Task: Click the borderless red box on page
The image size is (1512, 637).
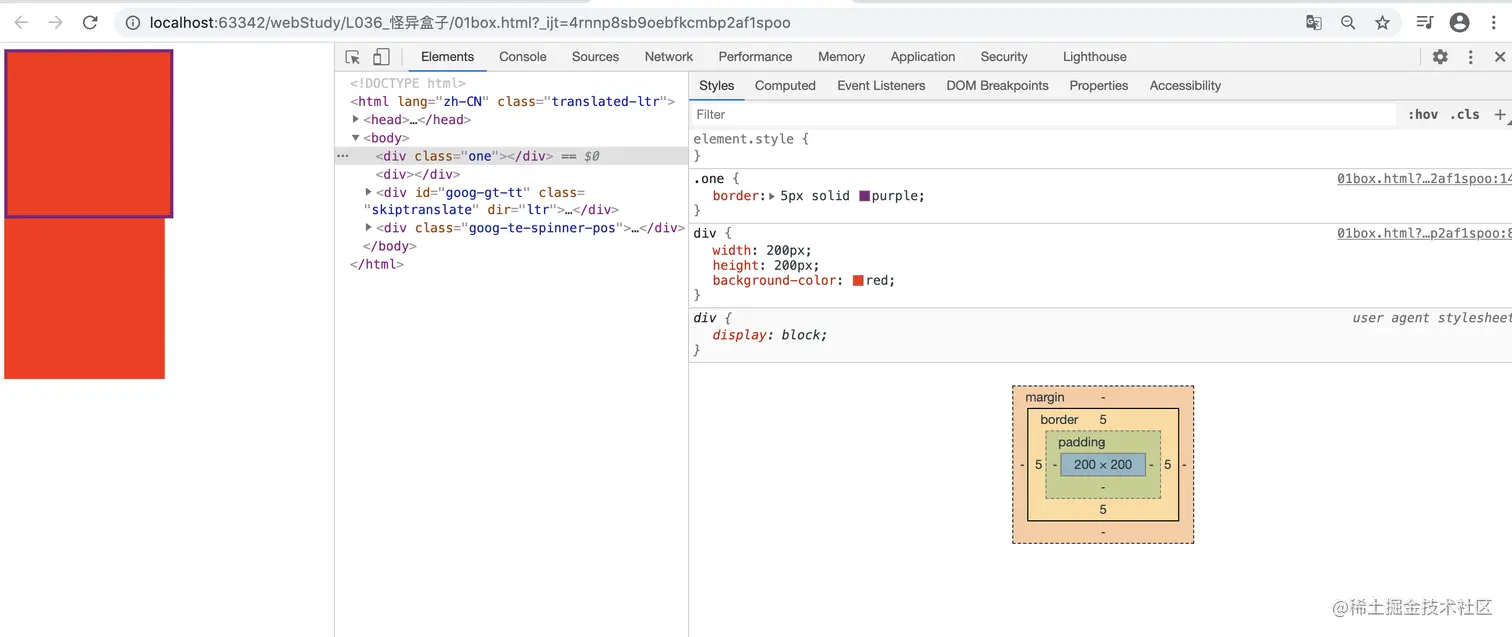Action: [84, 298]
